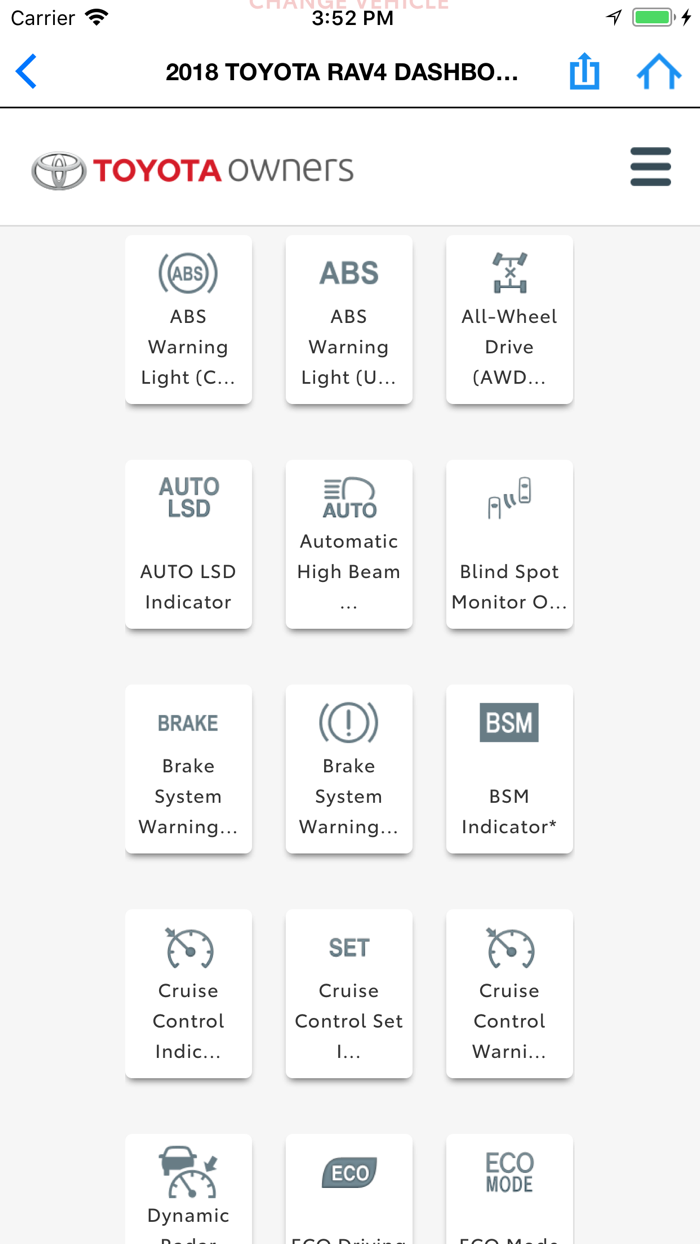View the Dynamic Radar indicator tile

tap(188, 1190)
